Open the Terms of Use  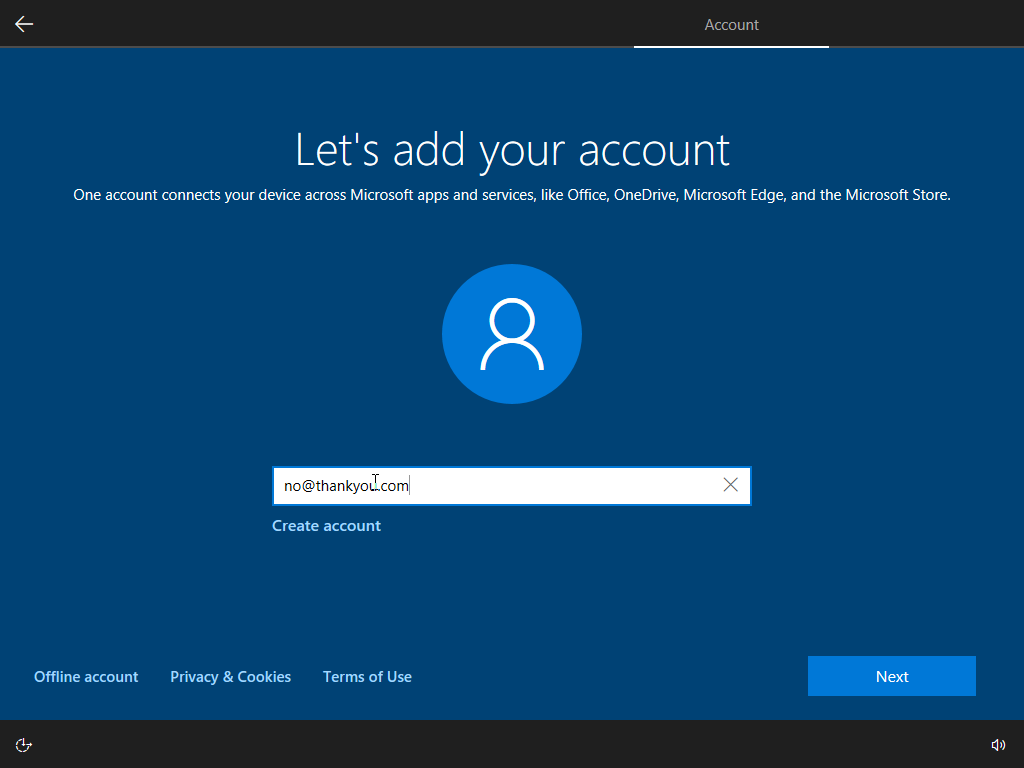coord(367,676)
